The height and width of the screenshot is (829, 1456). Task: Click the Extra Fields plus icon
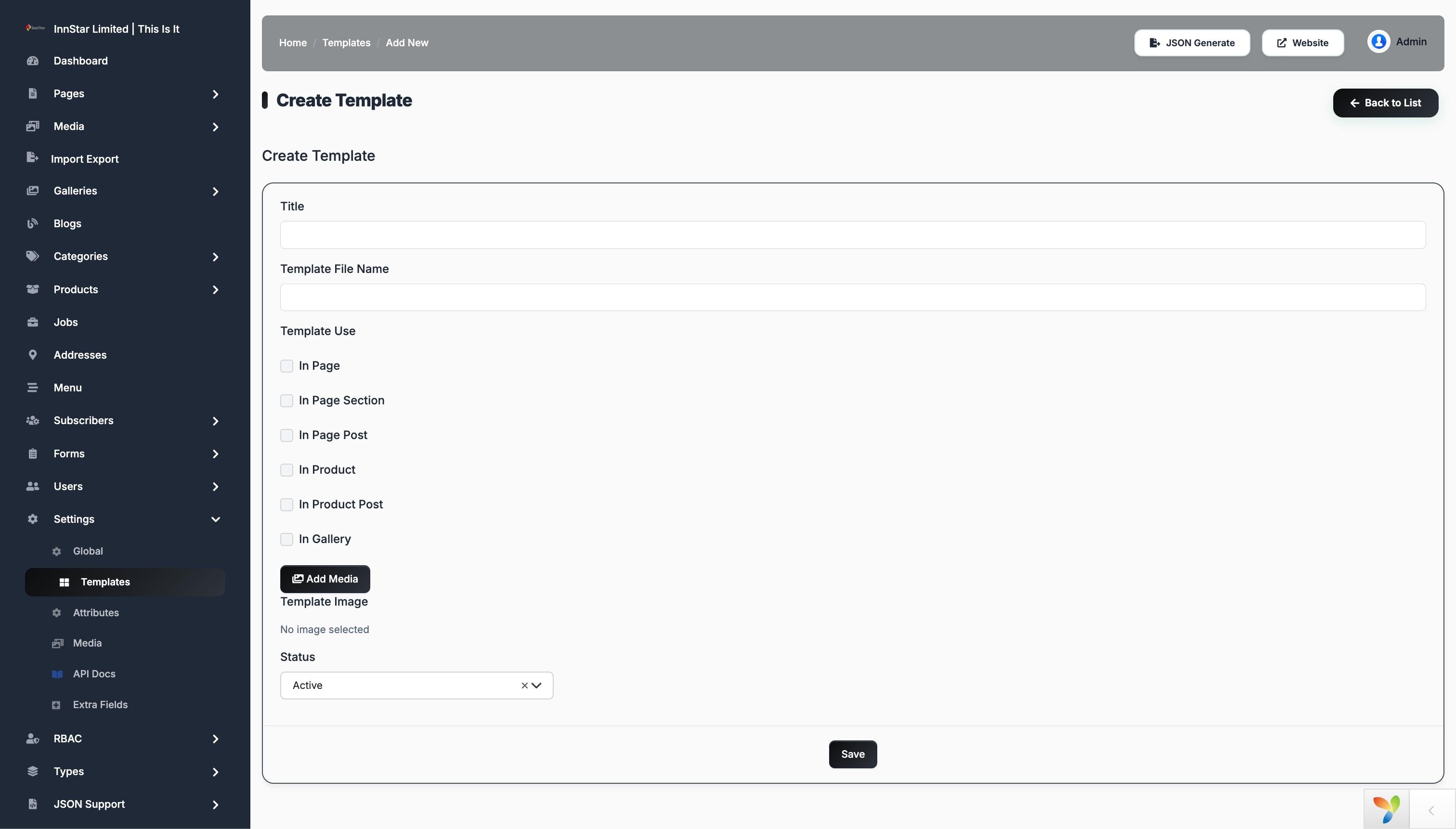[x=56, y=705]
